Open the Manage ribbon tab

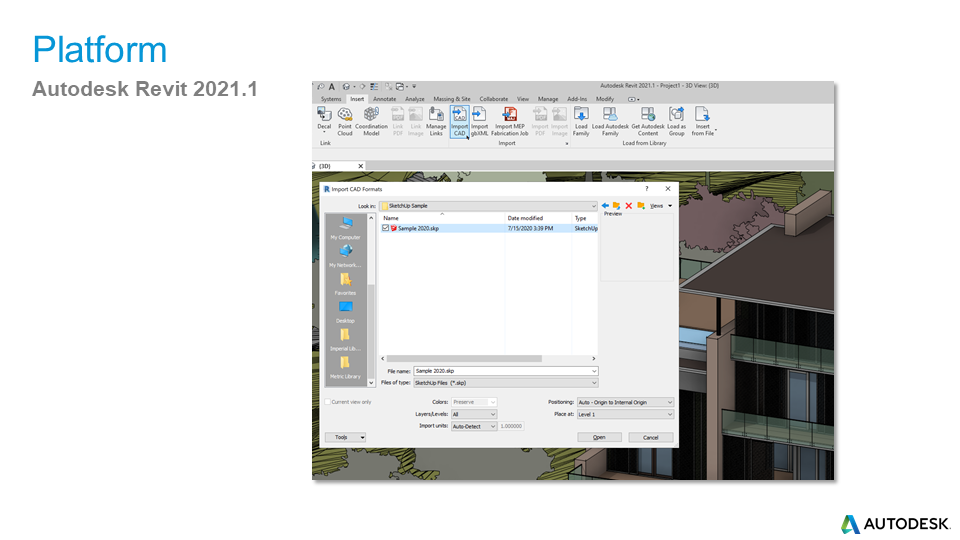[x=548, y=99]
